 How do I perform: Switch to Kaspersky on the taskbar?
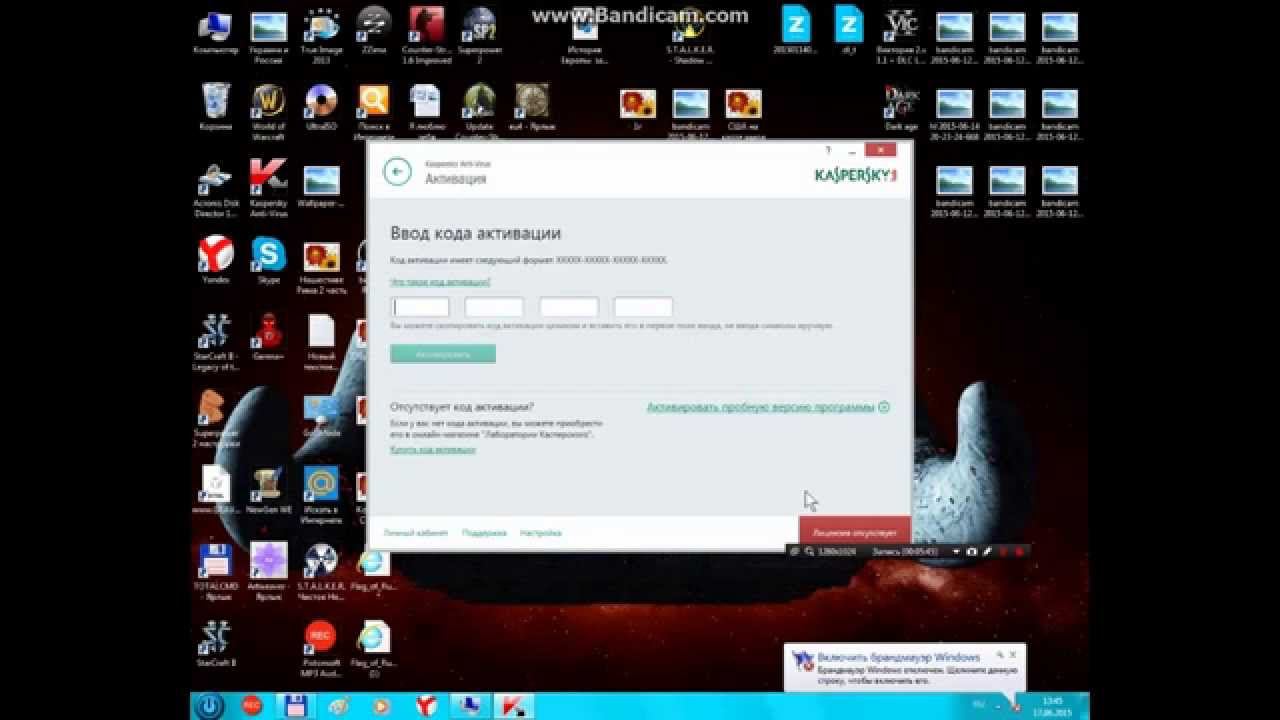tap(515, 706)
